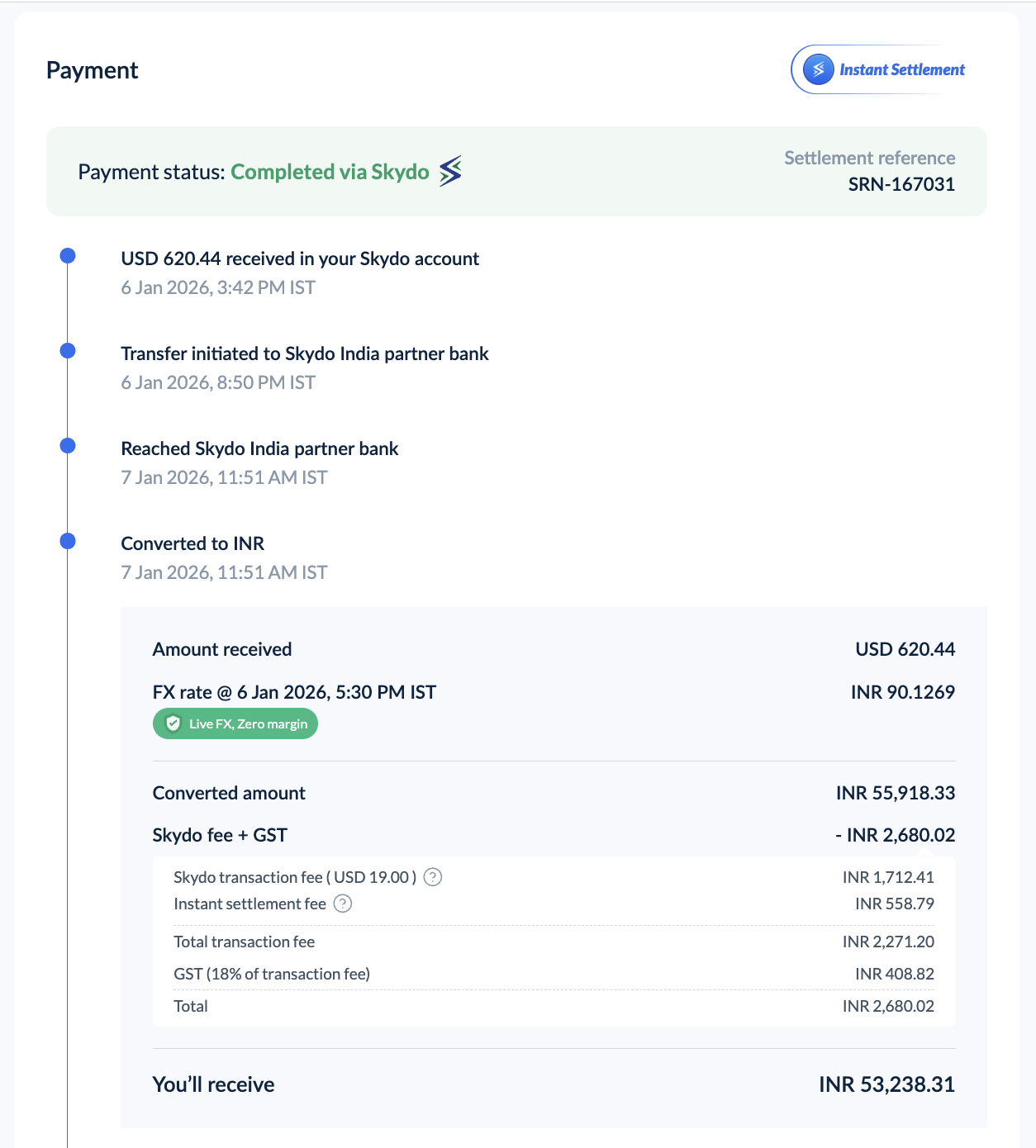1036x1148 pixels.
Task: Click final amount INR 53,238.31
Action: coord(887,1084)
